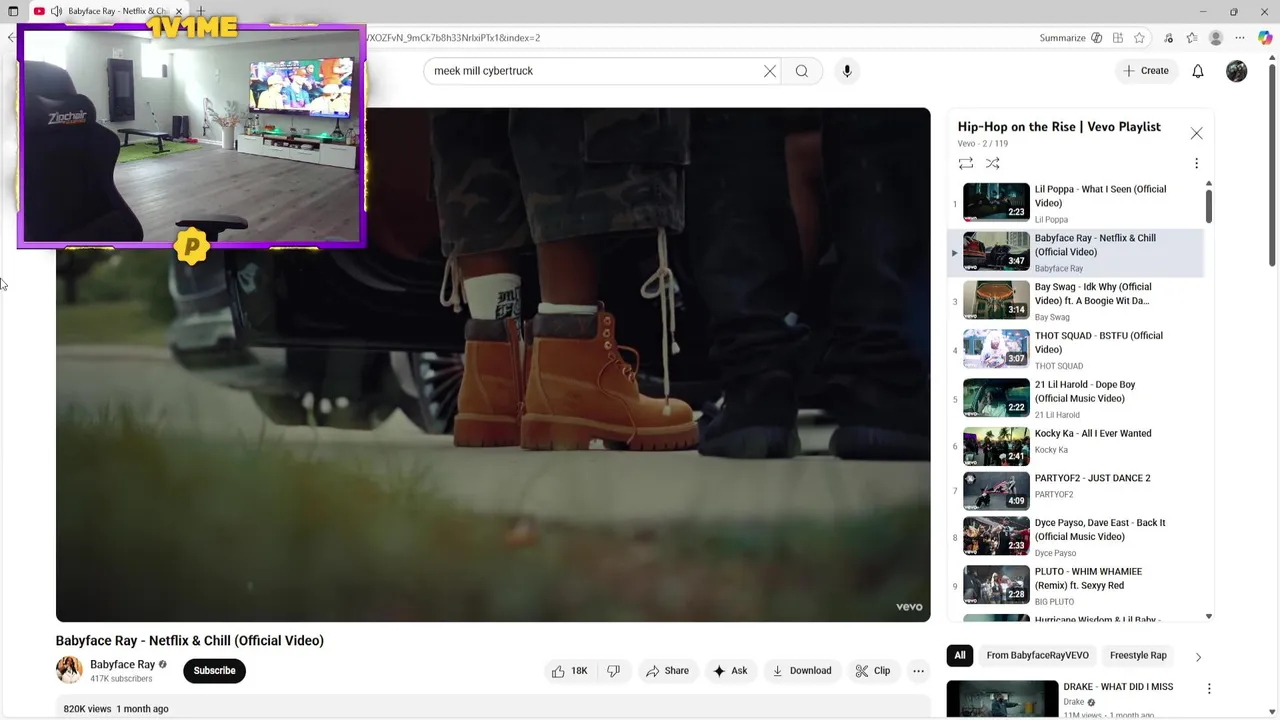Play Kocky Ka - All I Ever Wanted
Screen dimensions: 1280x720
(x=1078, y=446)
